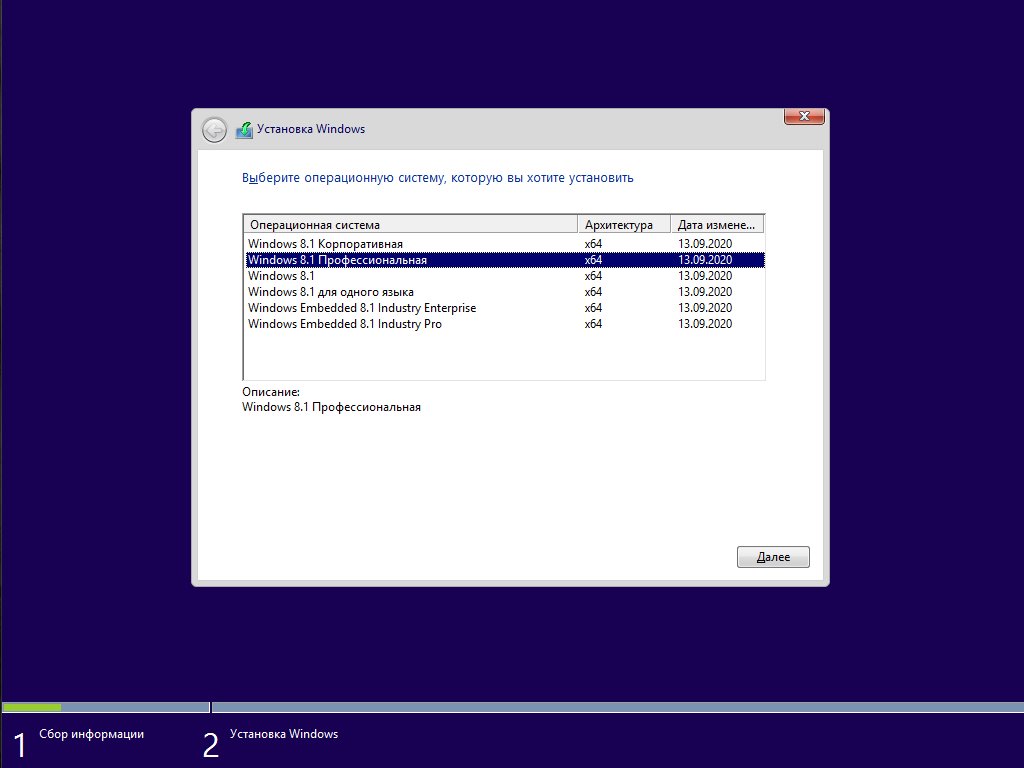The height and width of the screenshot is (768, 1024).
Task: Click x64 architecture of Корпоративная row
Action: coord(593,244)
